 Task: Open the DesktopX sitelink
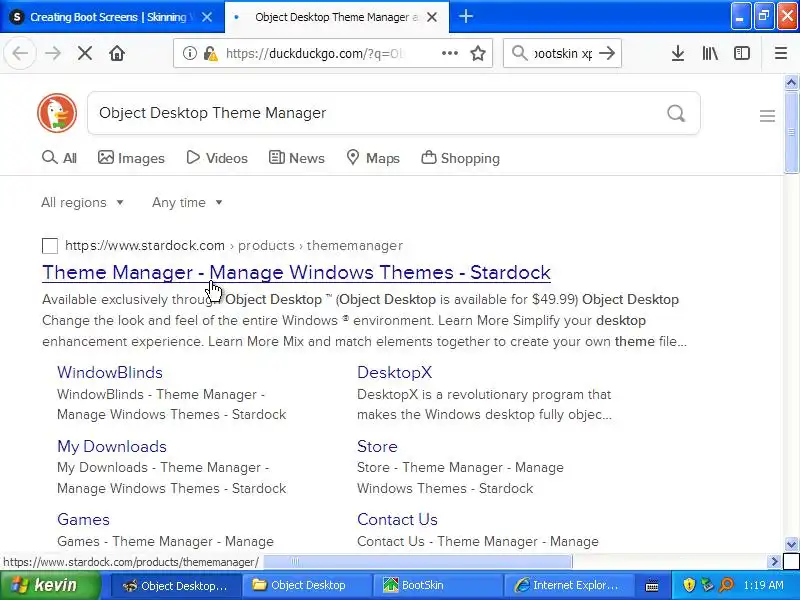pyautogui.click(x=394, y=372)
